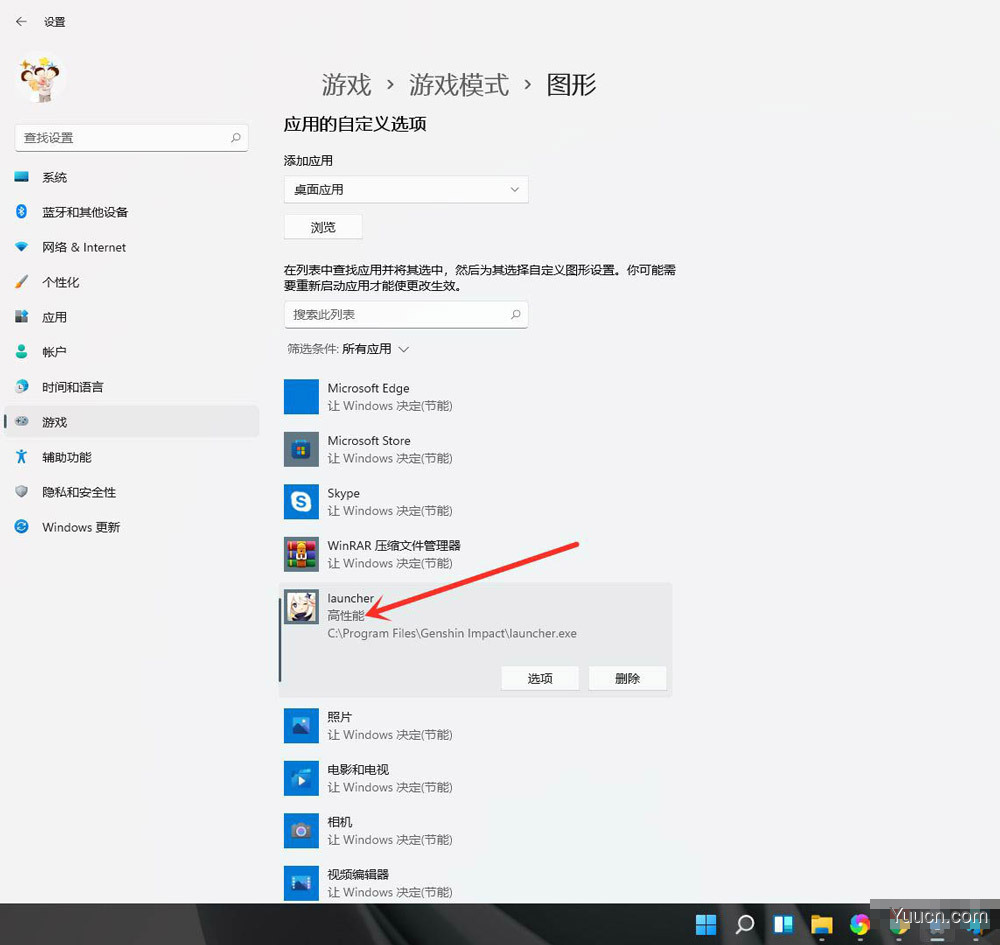Open 隐私和安全性 settings category
The width and height of the screenshot is (1000, 945).
click(131, 492)
